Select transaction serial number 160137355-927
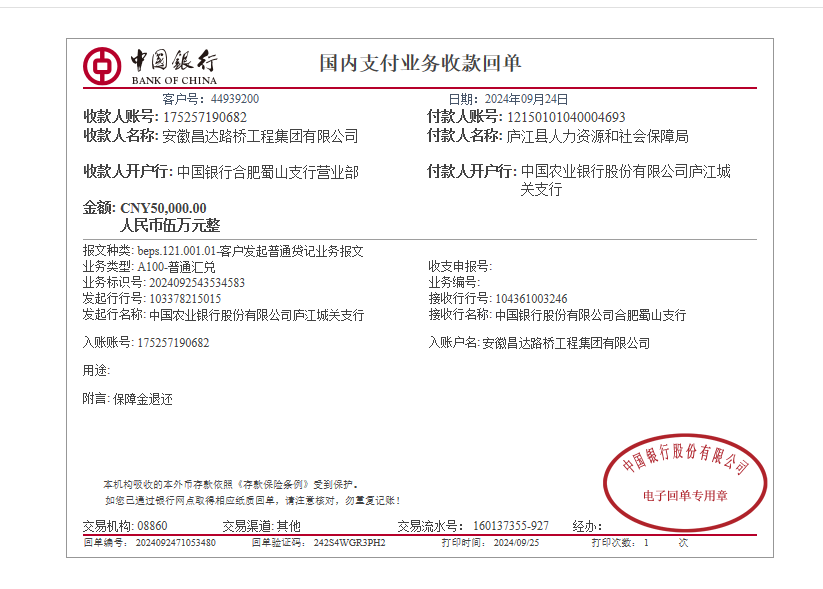The width and height of the screenshot is (823, 589). (x=510, y=526)
